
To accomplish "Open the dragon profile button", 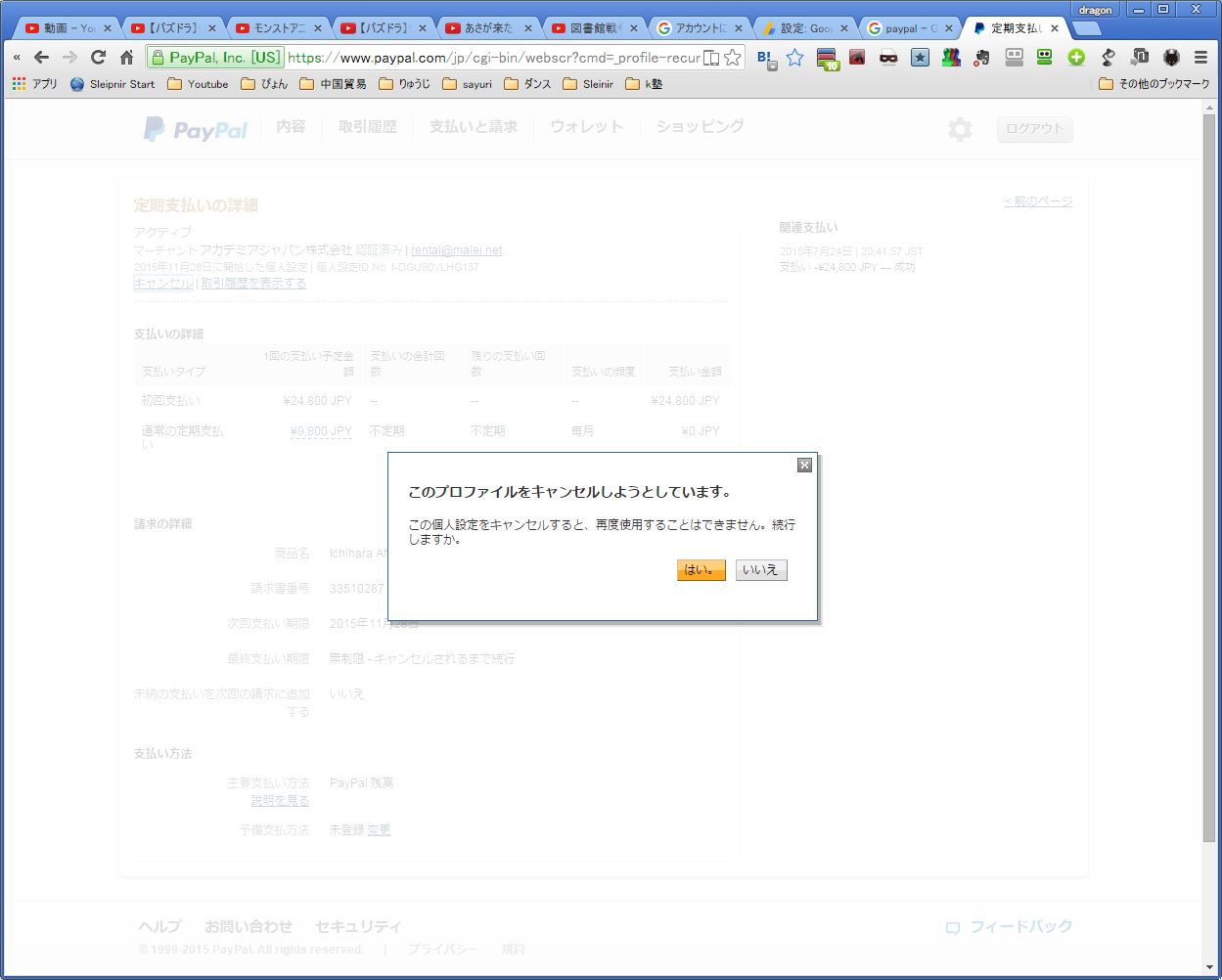I will [x=1096, y=9].
